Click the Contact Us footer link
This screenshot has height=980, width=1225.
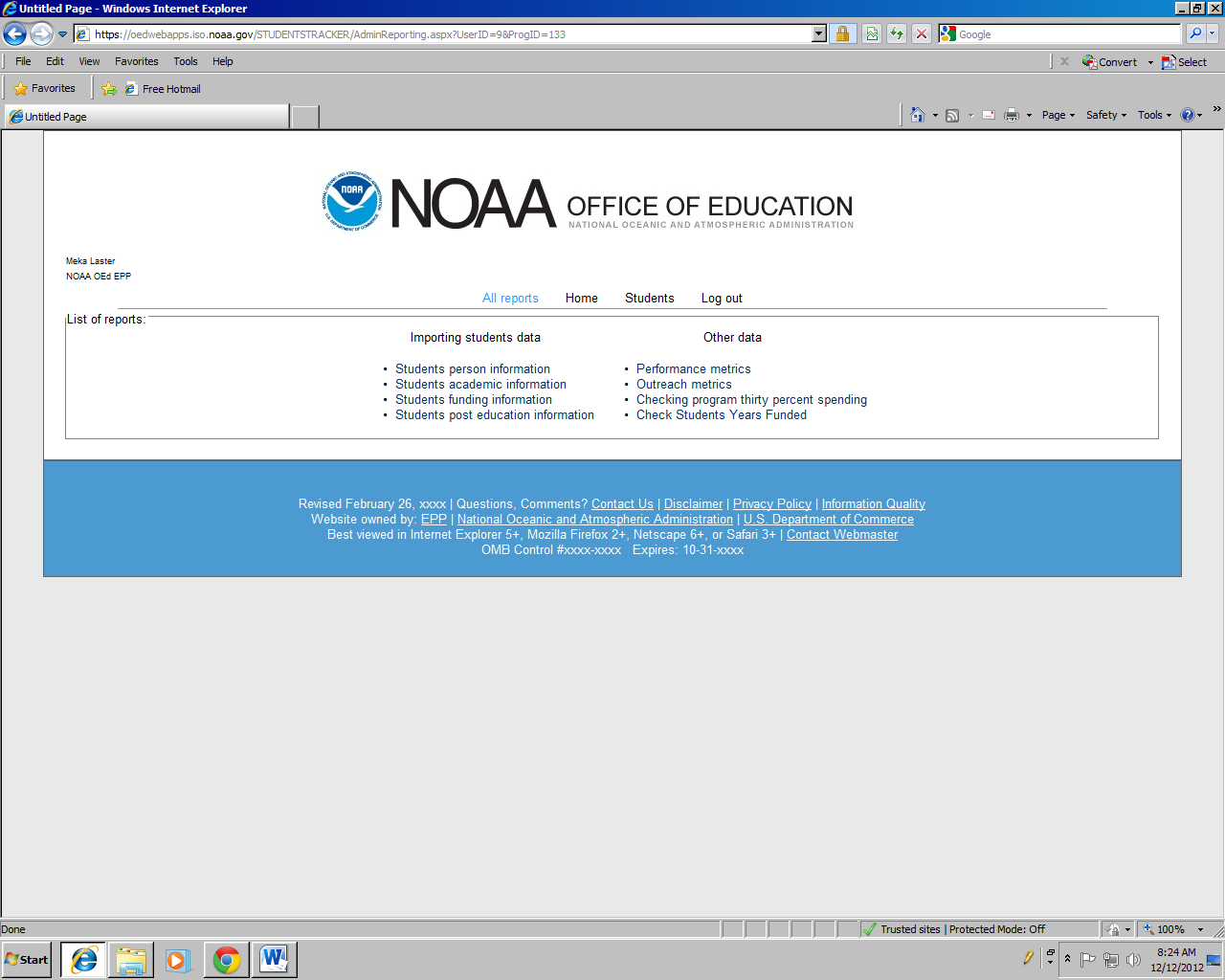click(622, 504)
